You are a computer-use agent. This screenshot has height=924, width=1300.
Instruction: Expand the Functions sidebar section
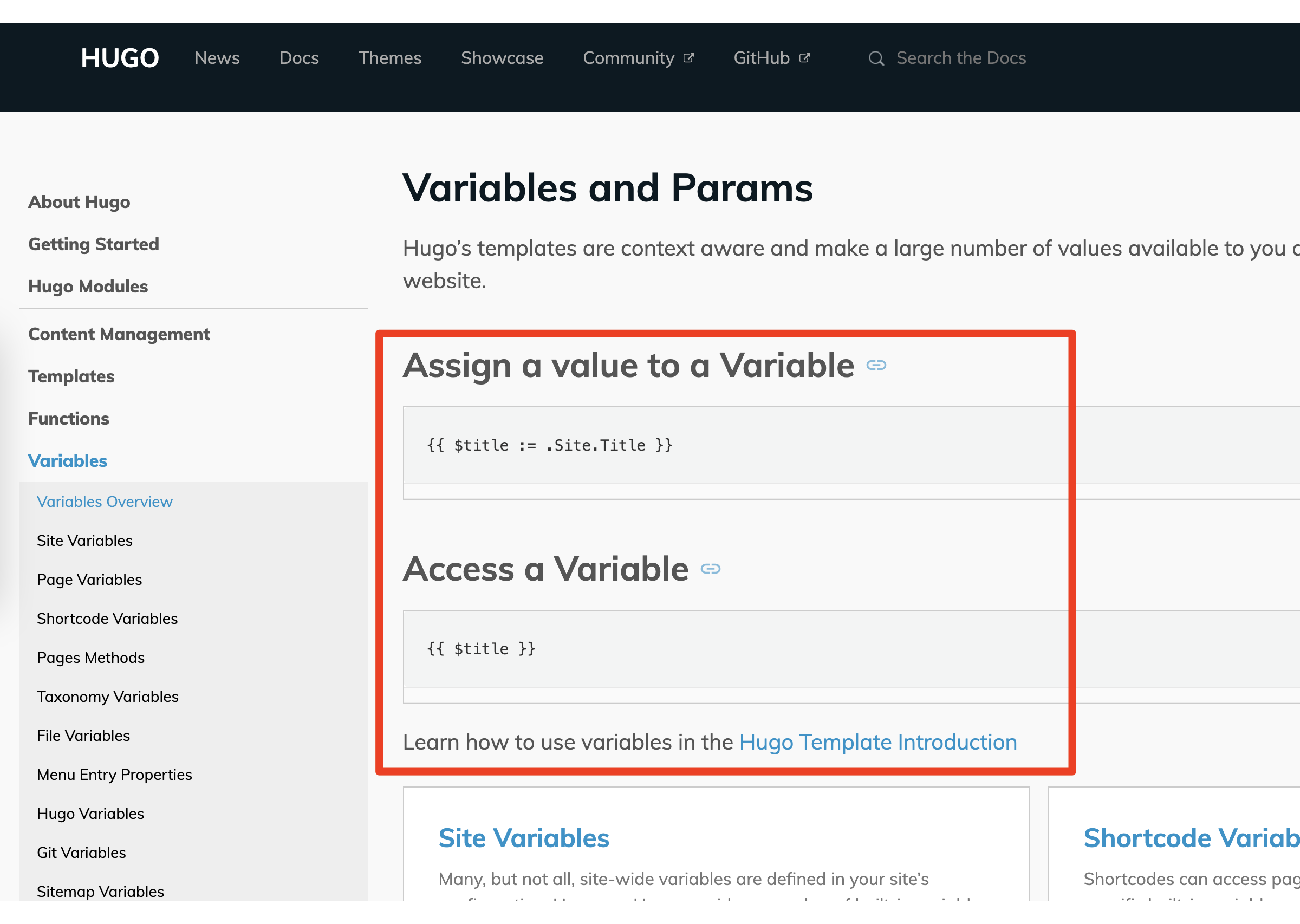tap(68, 418)
